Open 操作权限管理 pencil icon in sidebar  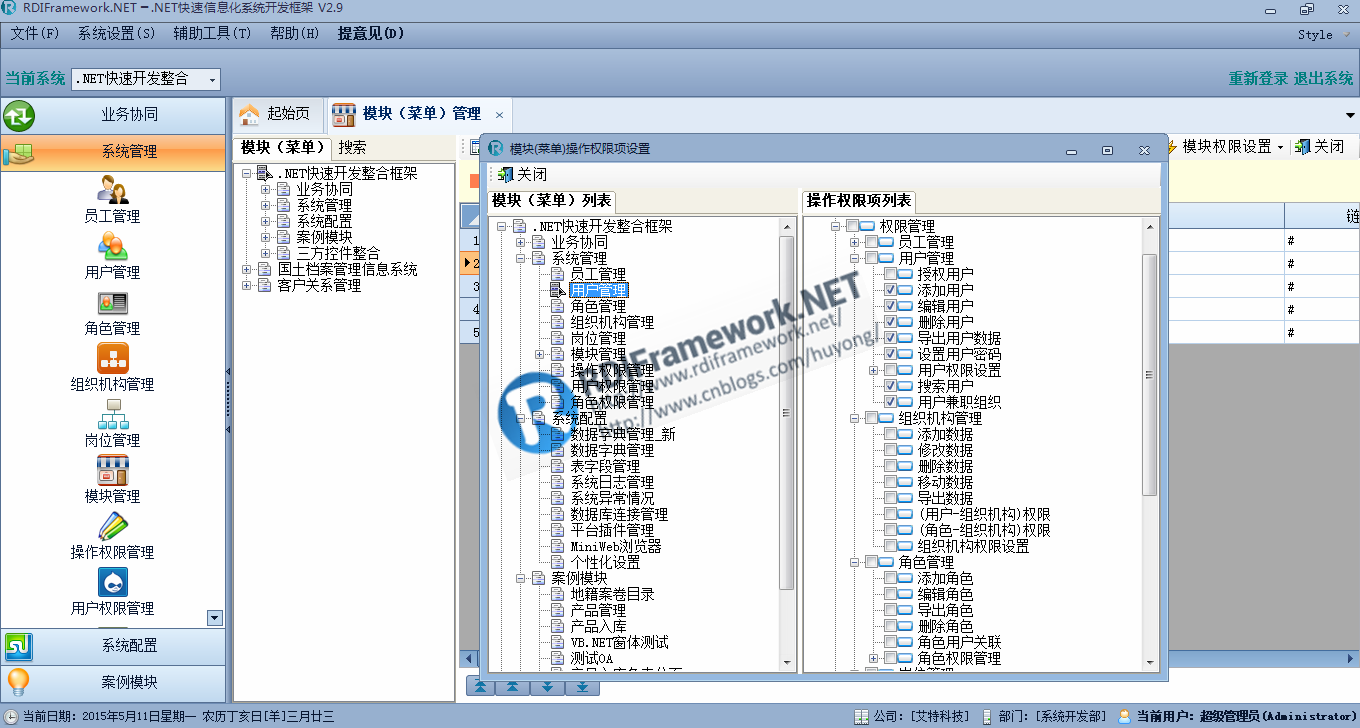click(112, 526)
